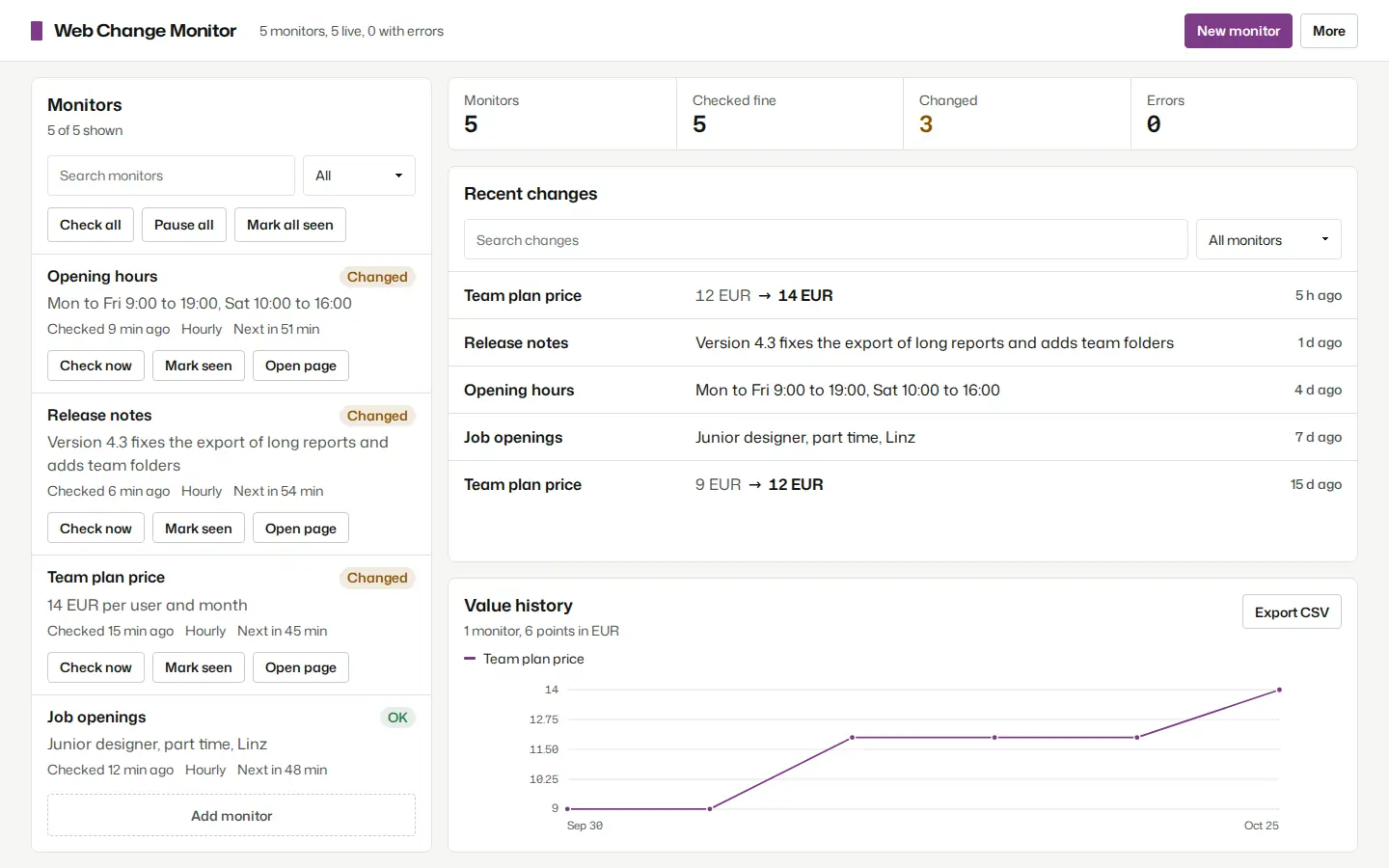Open page for Opening hours monitor
This screenshot has width=1389, height=868.
point(301,366)
